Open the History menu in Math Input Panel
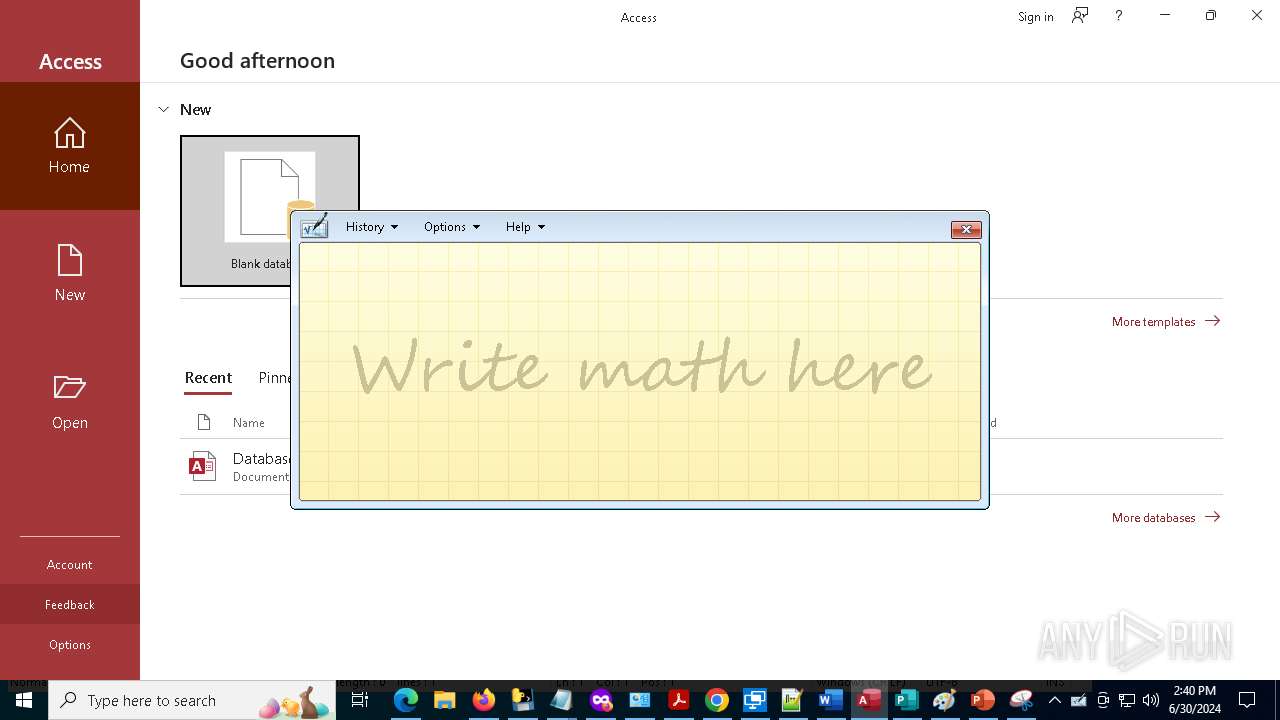Image resolution: width=1280 pixels, height=720 pixels. pyautogui.click(x=371, y=227)
